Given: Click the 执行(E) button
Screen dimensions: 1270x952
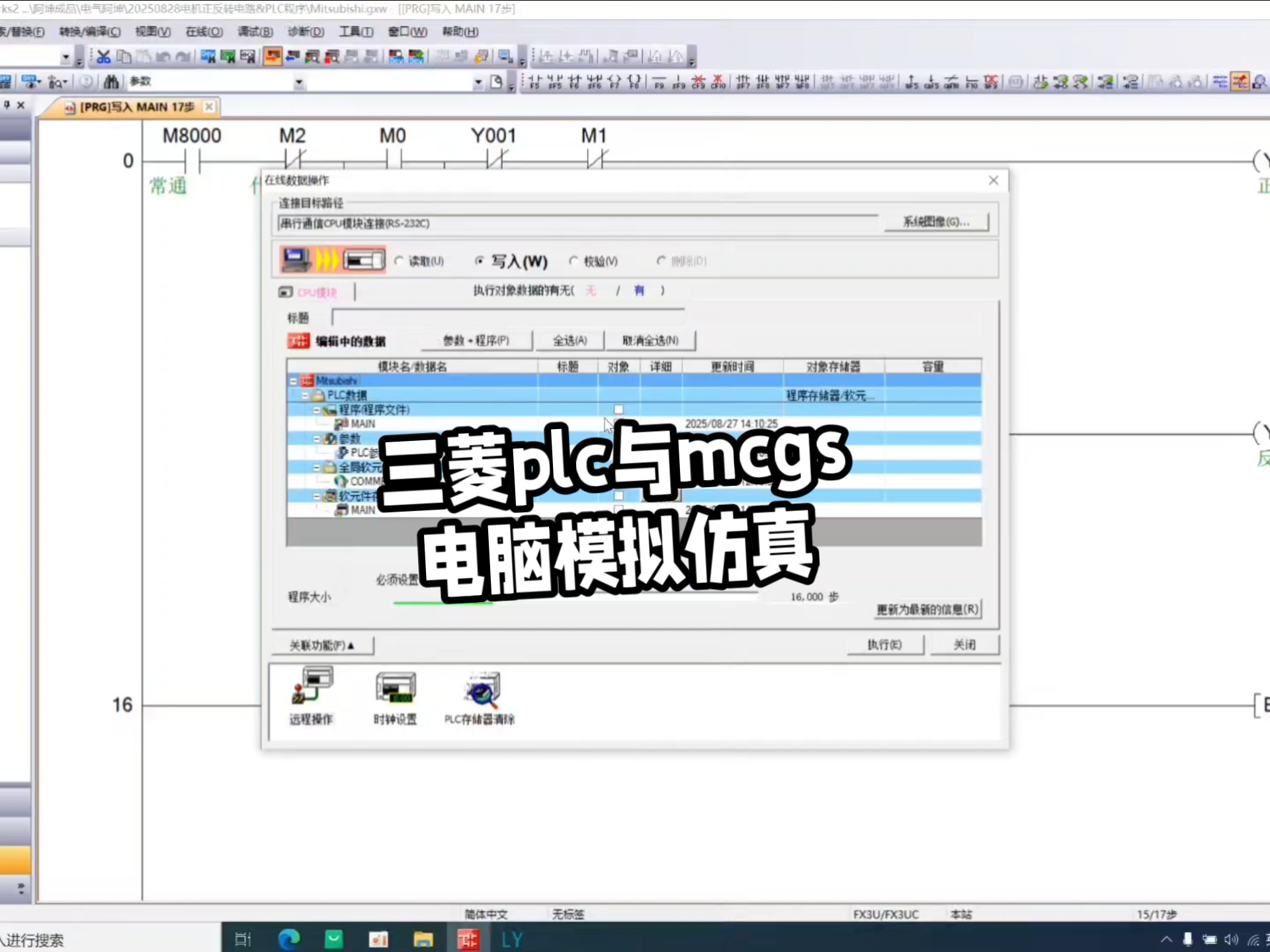Looking at the screenshot, I should click(885, 645).
